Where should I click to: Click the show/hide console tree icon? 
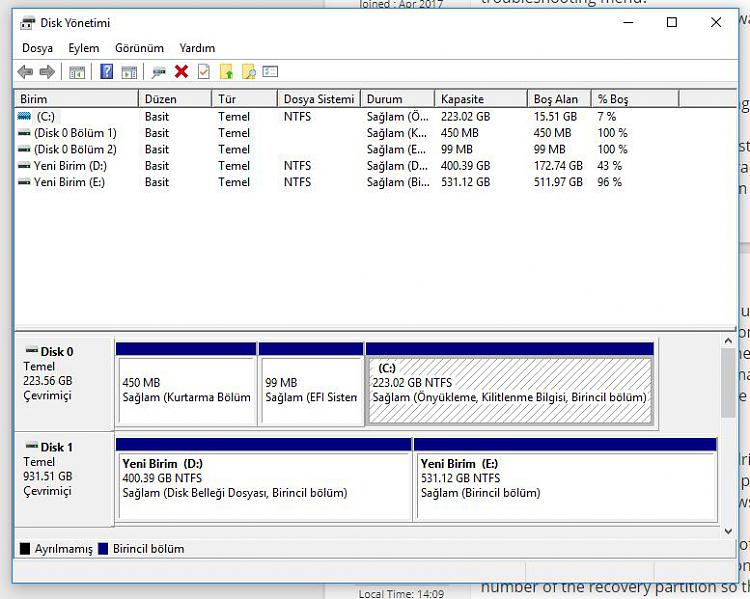pyautogui.click(x=77, y=72)
